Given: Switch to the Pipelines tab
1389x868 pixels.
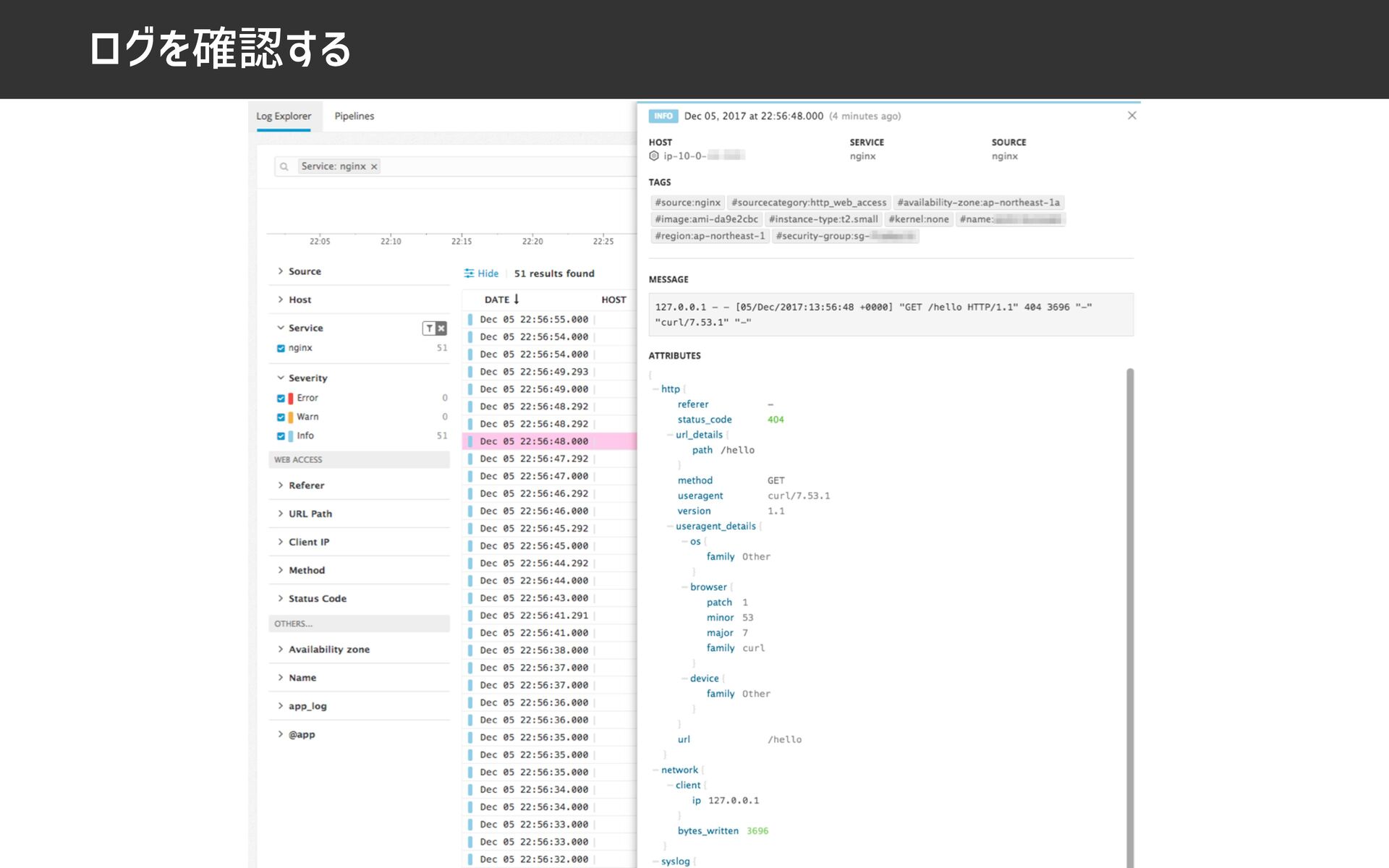Looking at the screenshot, I should click(x=354, y=116).
